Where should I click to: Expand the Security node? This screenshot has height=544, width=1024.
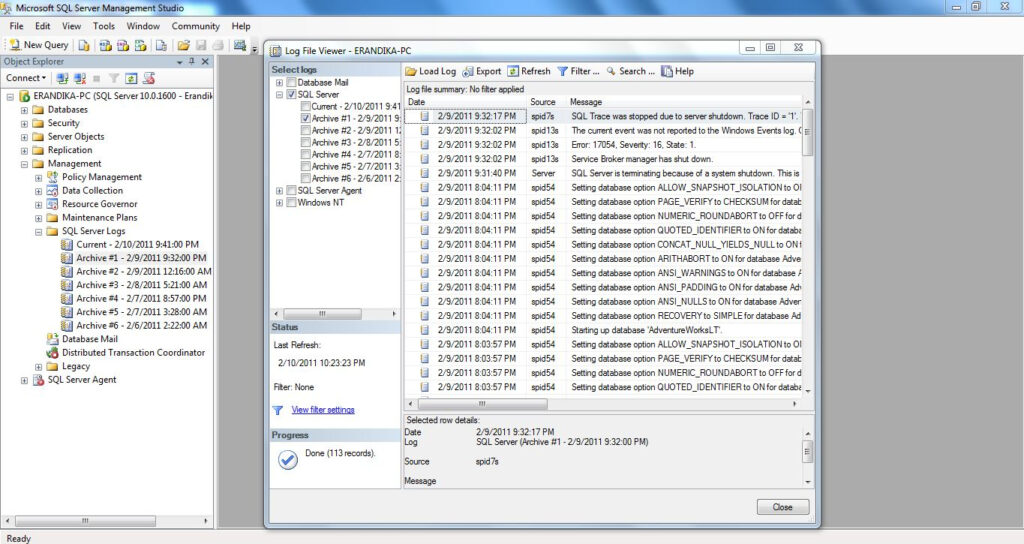(x=24, y=123)
